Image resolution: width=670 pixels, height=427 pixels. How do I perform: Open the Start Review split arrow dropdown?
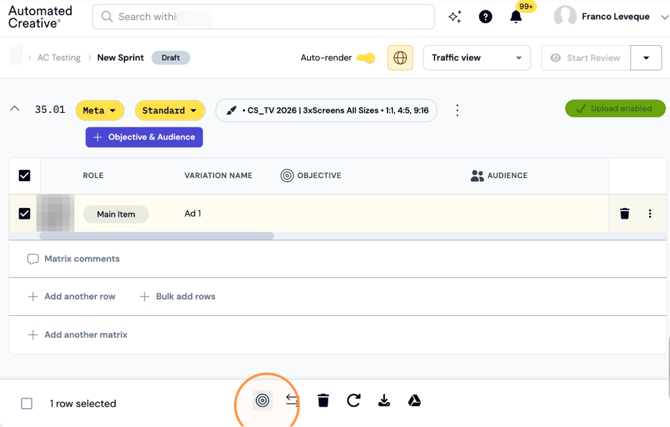click(646, 58)
